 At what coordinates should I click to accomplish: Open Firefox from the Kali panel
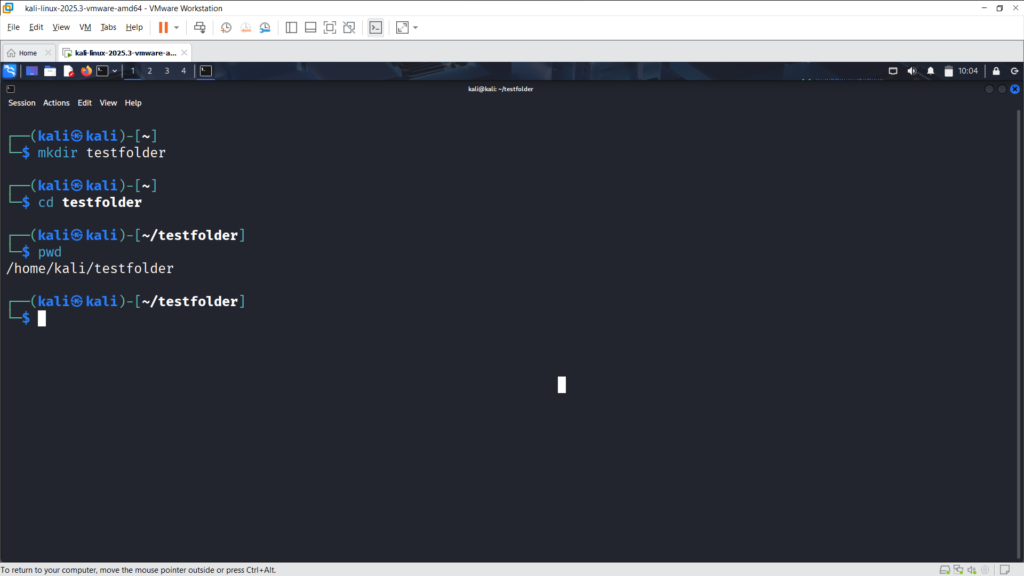pyautogui.click(x=86, y=71)
